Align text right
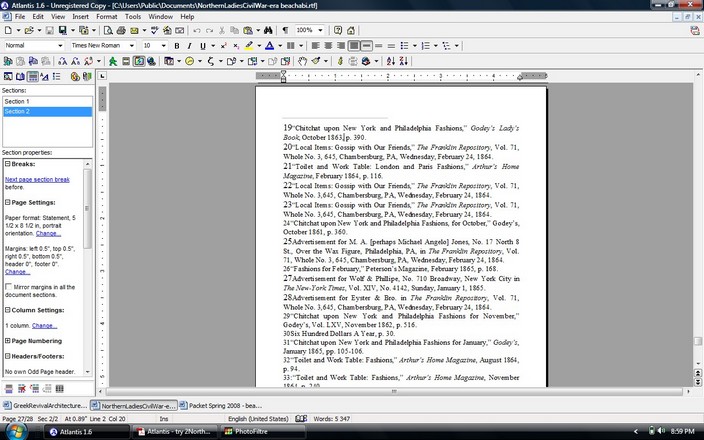This screenshot has width=704, height=440. pyautogui.click(x=341, y=46)
